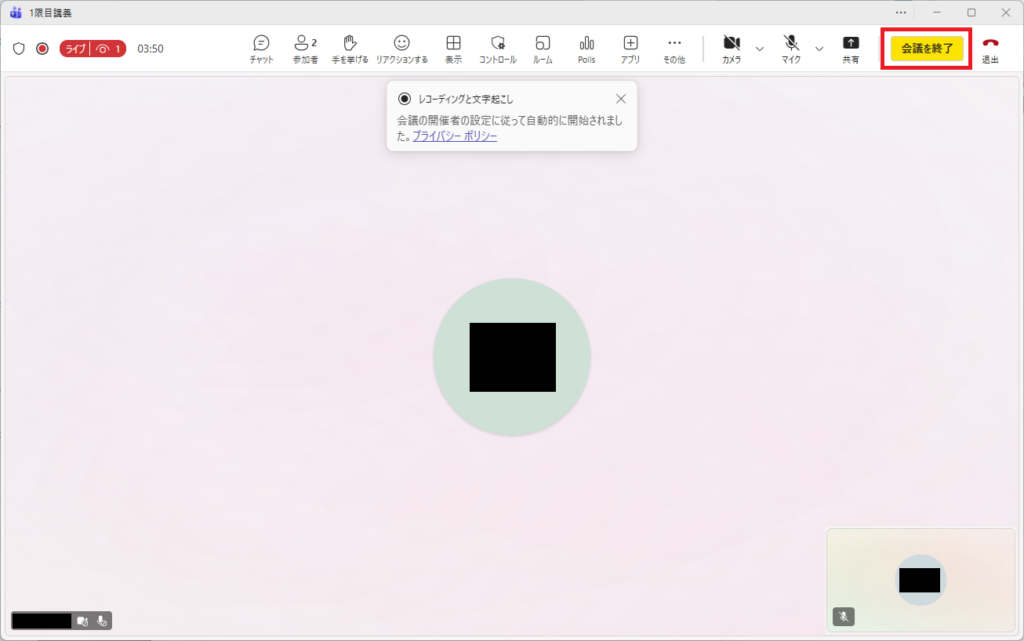The width and height of the screenshot is (1024, 641).
Task: Show the 参加者 participants list
Action: 305,48
